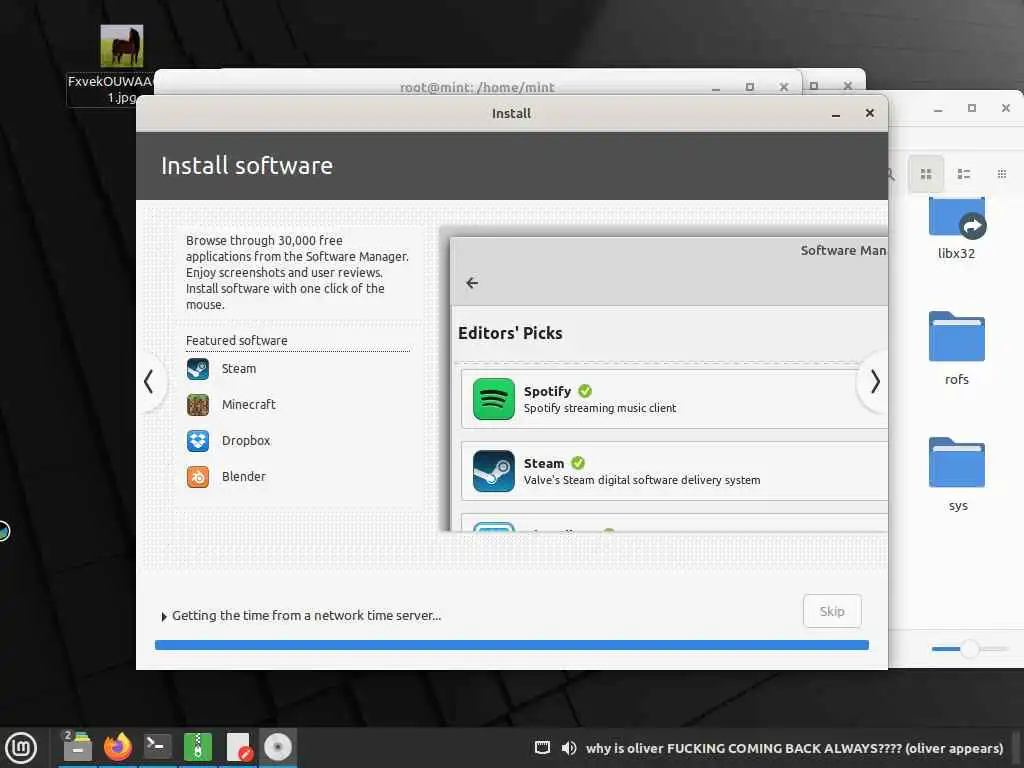Click the Spotify app icon in Editors' Picks
Screen dimensions: 1024x768
494,399
